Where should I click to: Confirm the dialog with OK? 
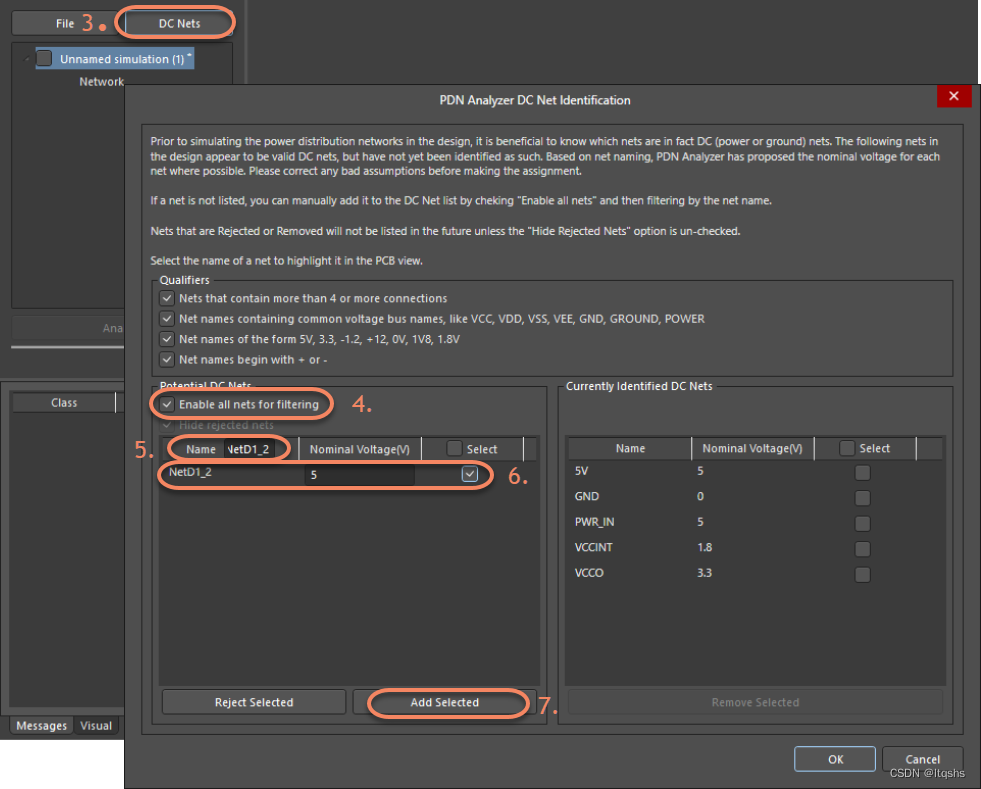click(835, 759)
